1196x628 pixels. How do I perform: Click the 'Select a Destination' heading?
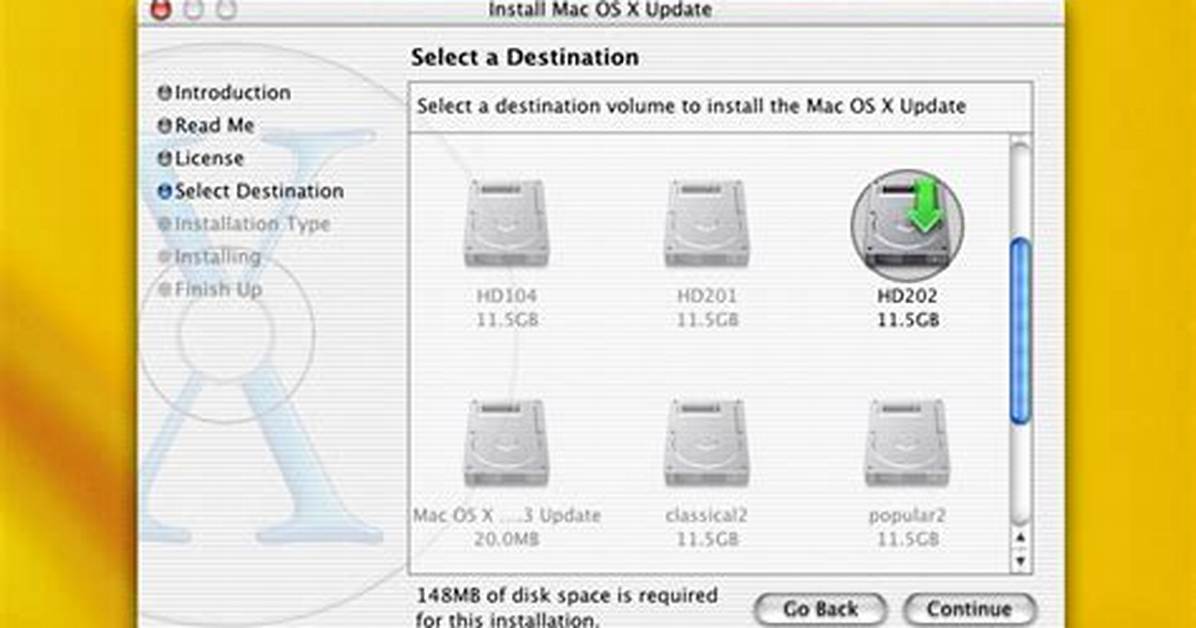click(525, 57)
